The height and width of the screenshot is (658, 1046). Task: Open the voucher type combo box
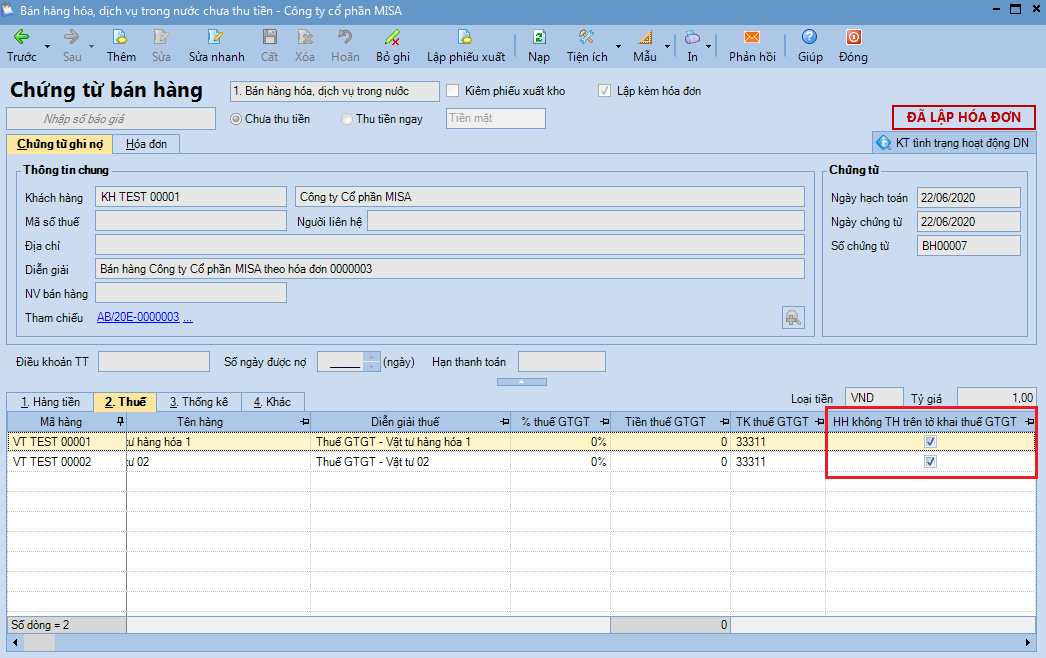tap(334, 91)
